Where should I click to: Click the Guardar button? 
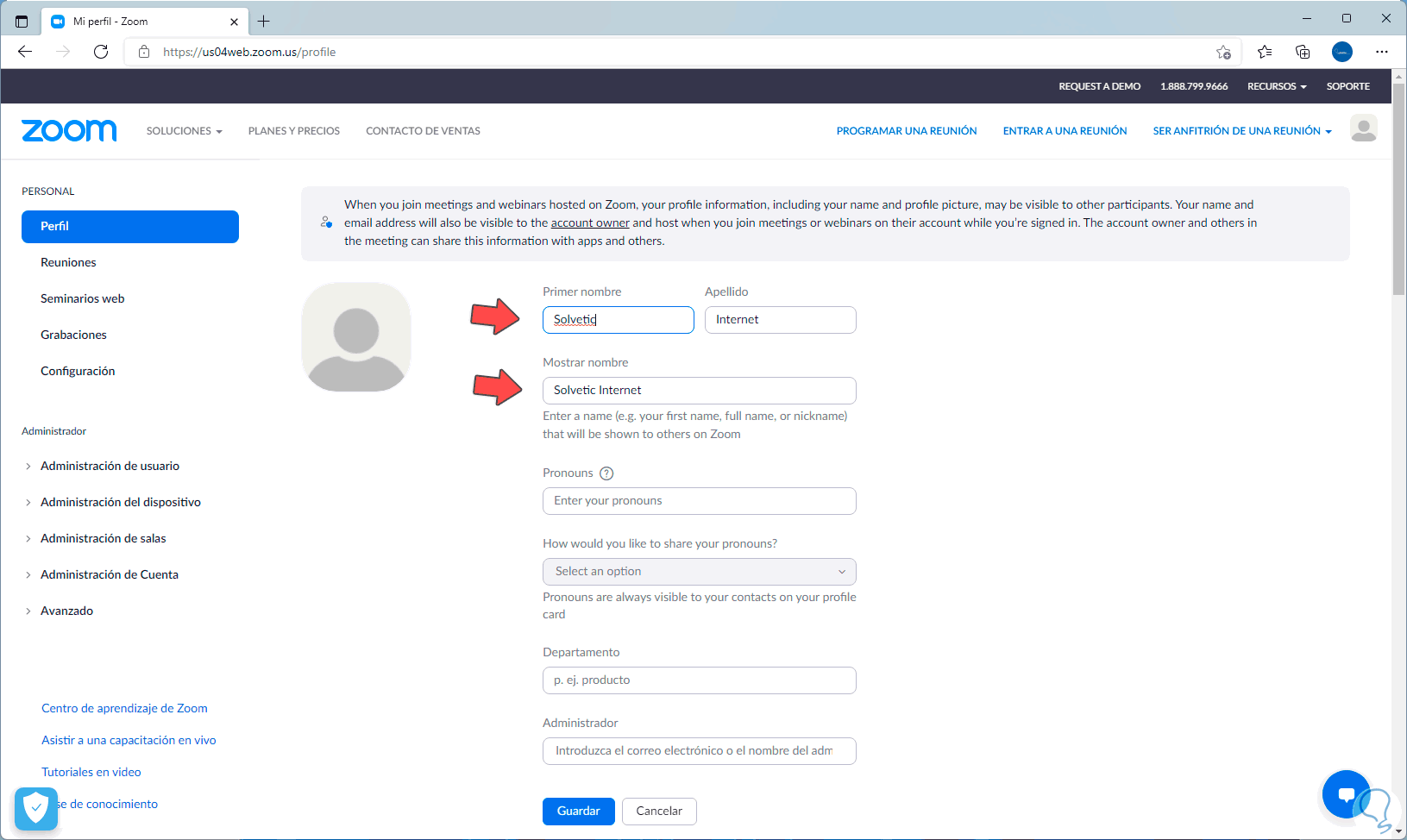[x=579, y=812]
